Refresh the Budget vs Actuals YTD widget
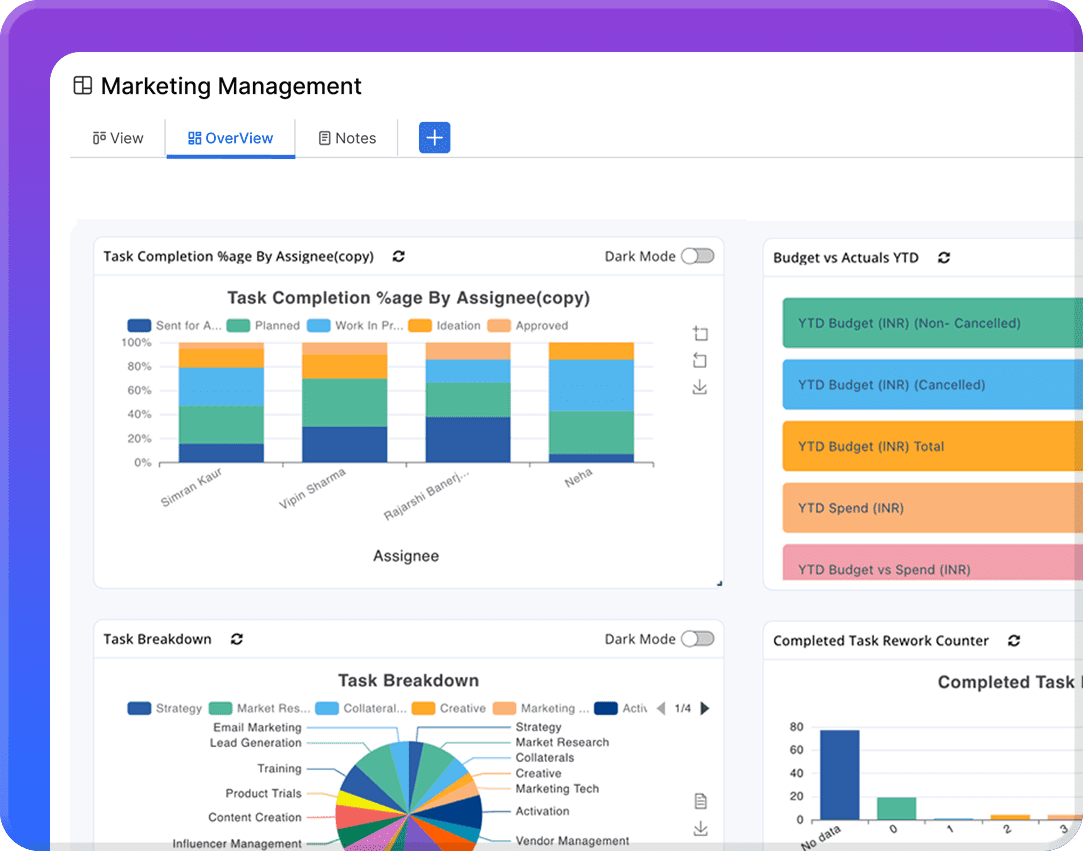 click(x=944, y=258)
